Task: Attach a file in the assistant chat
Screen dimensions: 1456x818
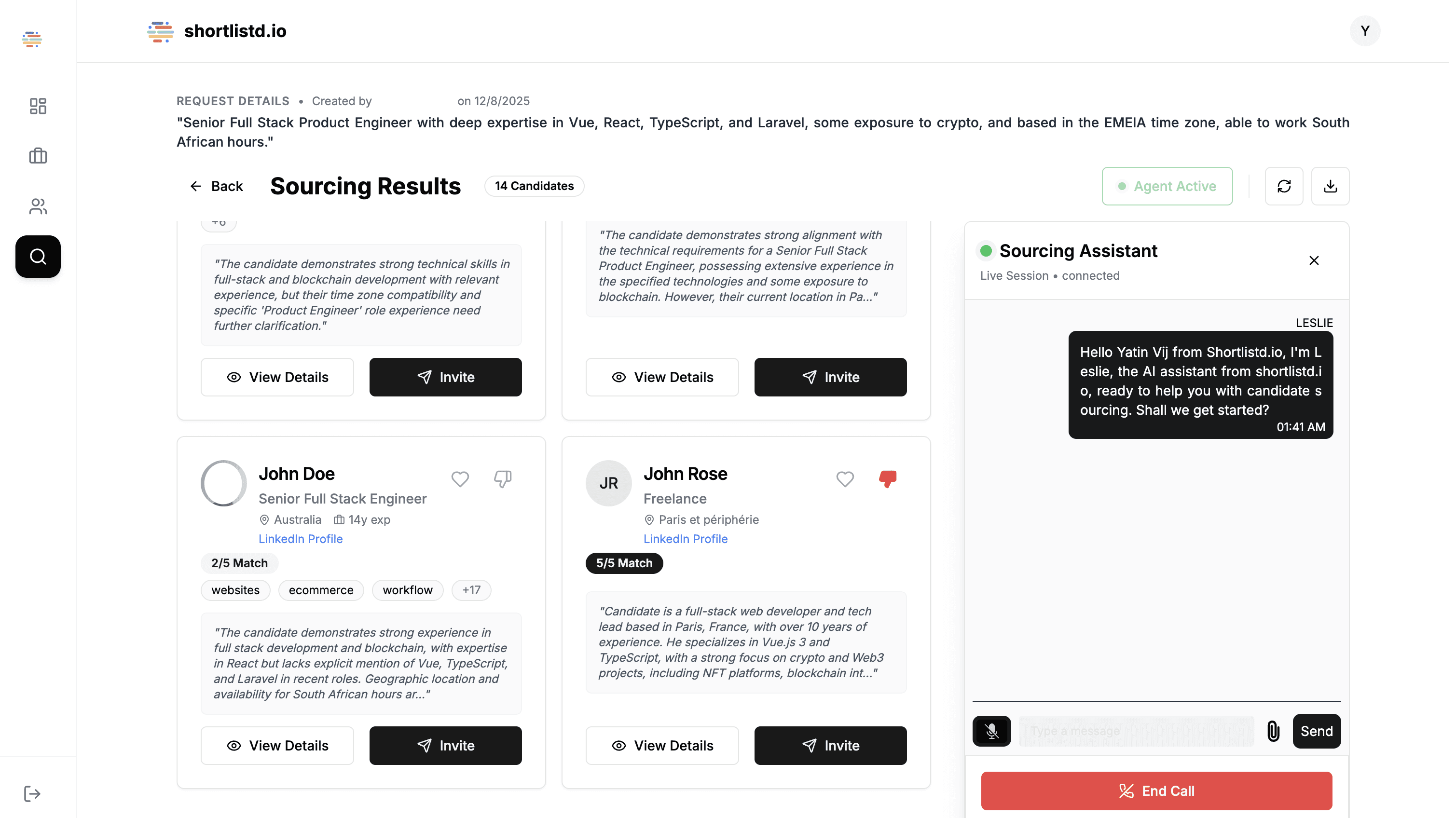Action: (x=1273, y=731)
